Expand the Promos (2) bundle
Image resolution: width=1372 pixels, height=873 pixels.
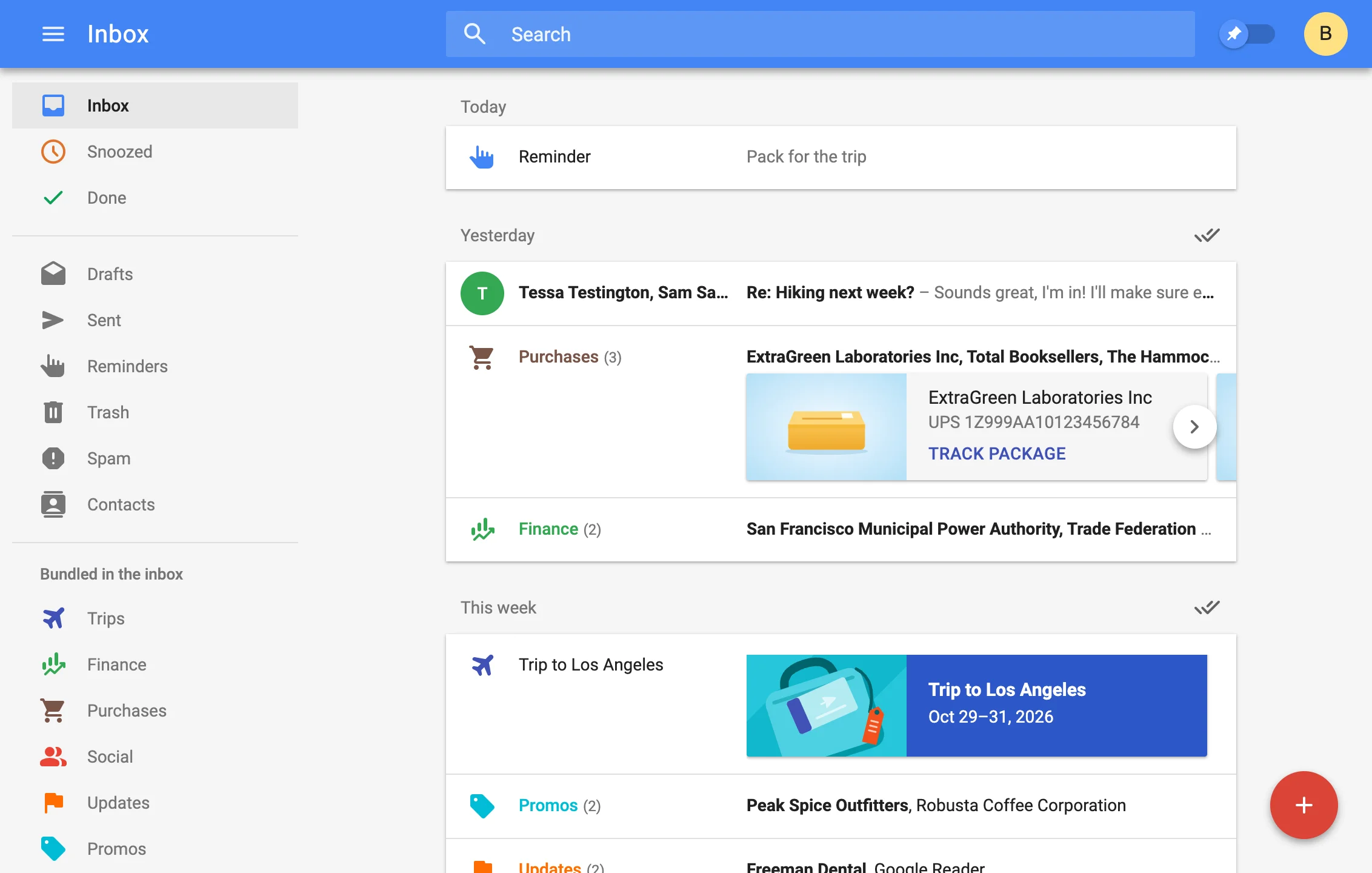point(841,806)
